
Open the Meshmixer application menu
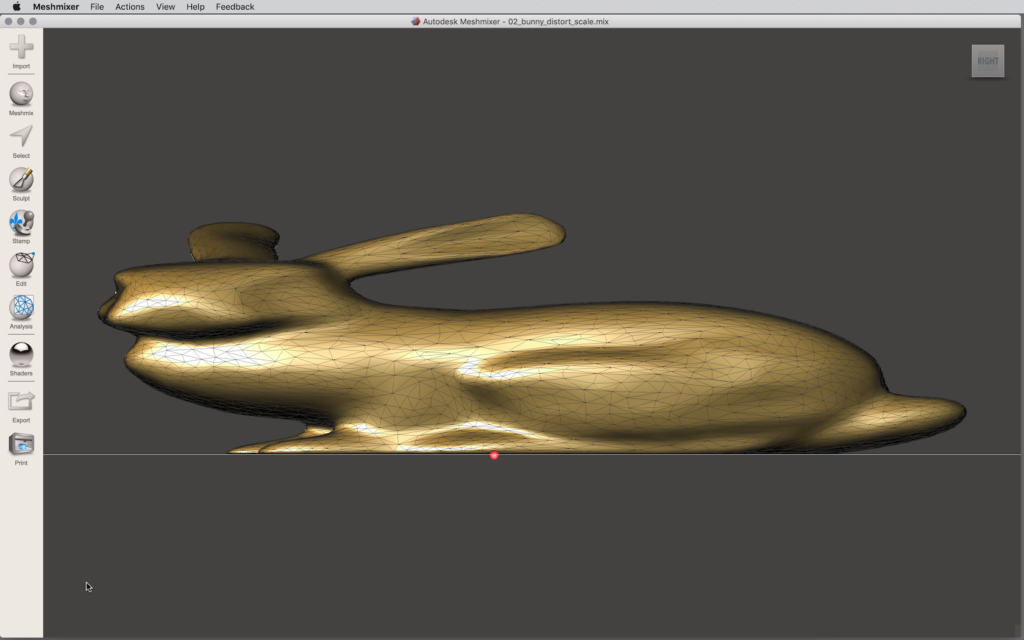tap(56, 7)
